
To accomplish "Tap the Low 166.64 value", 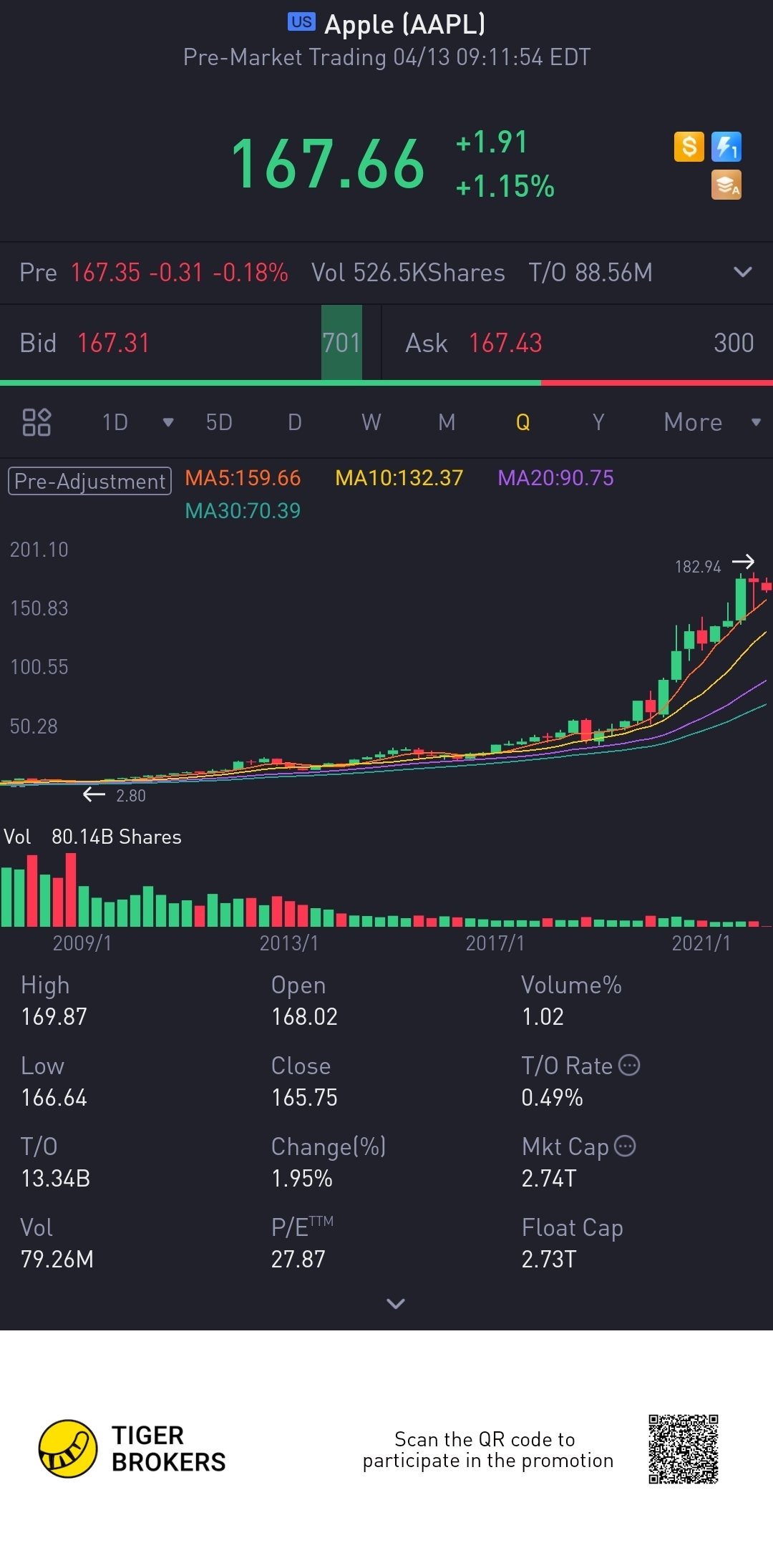I will [54, 1097].
